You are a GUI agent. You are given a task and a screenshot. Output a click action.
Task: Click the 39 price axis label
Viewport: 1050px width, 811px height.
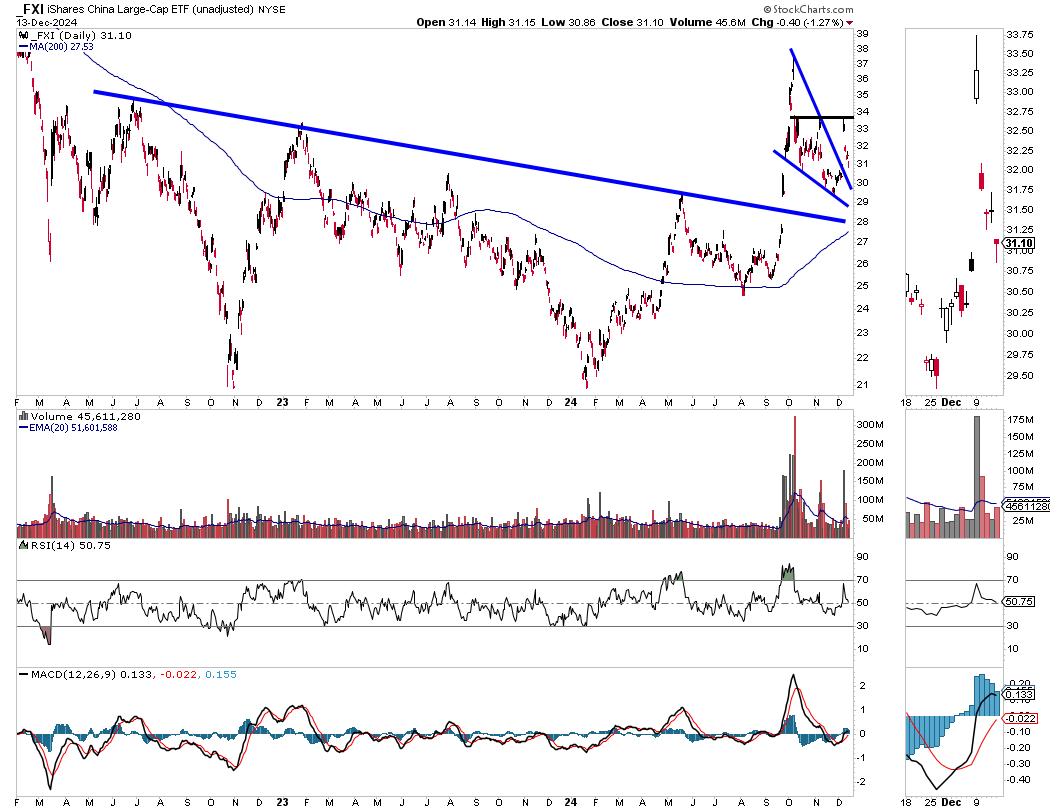pyautogui.click(x=862, y=33)
